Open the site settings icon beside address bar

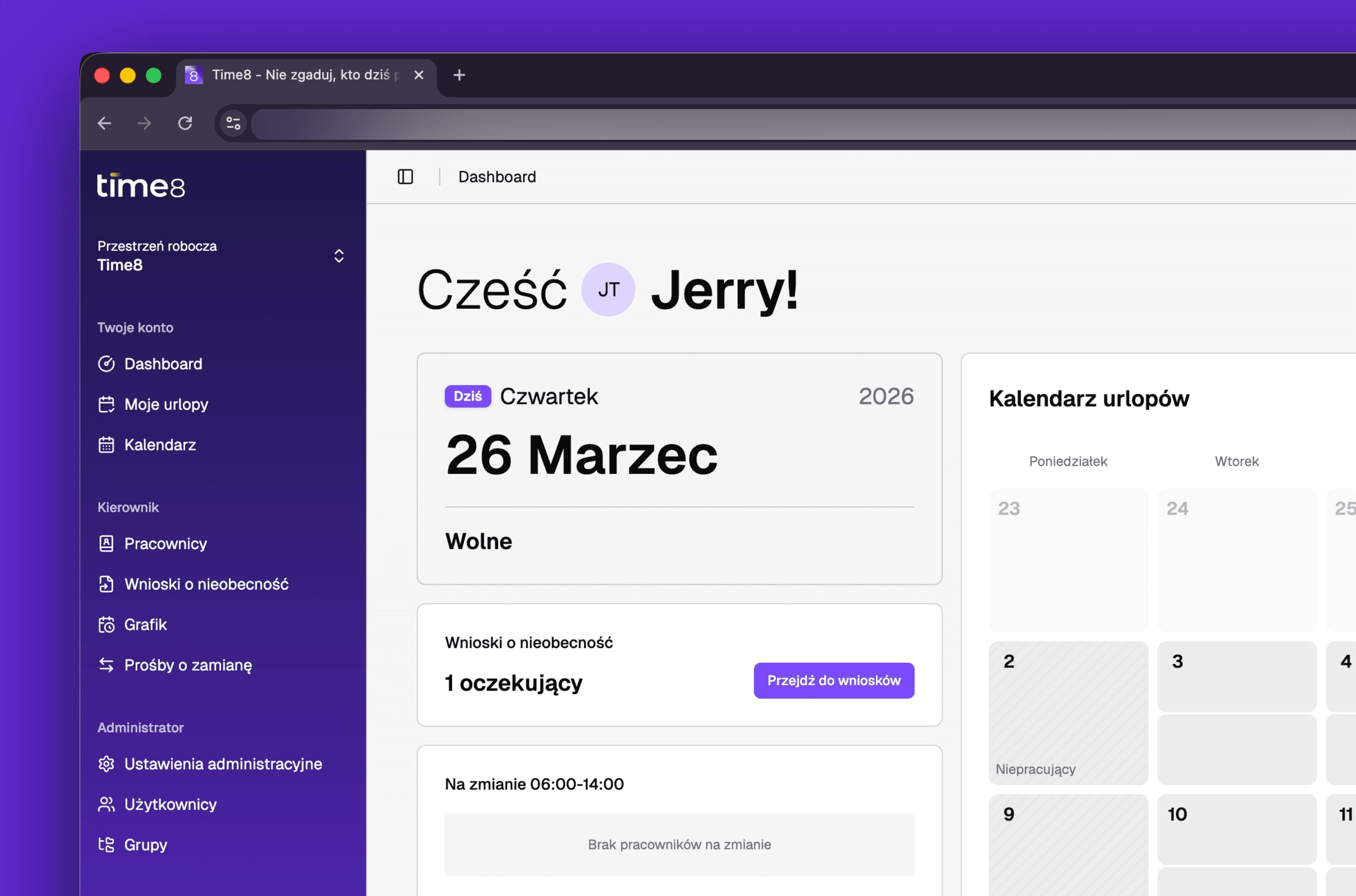233,123
